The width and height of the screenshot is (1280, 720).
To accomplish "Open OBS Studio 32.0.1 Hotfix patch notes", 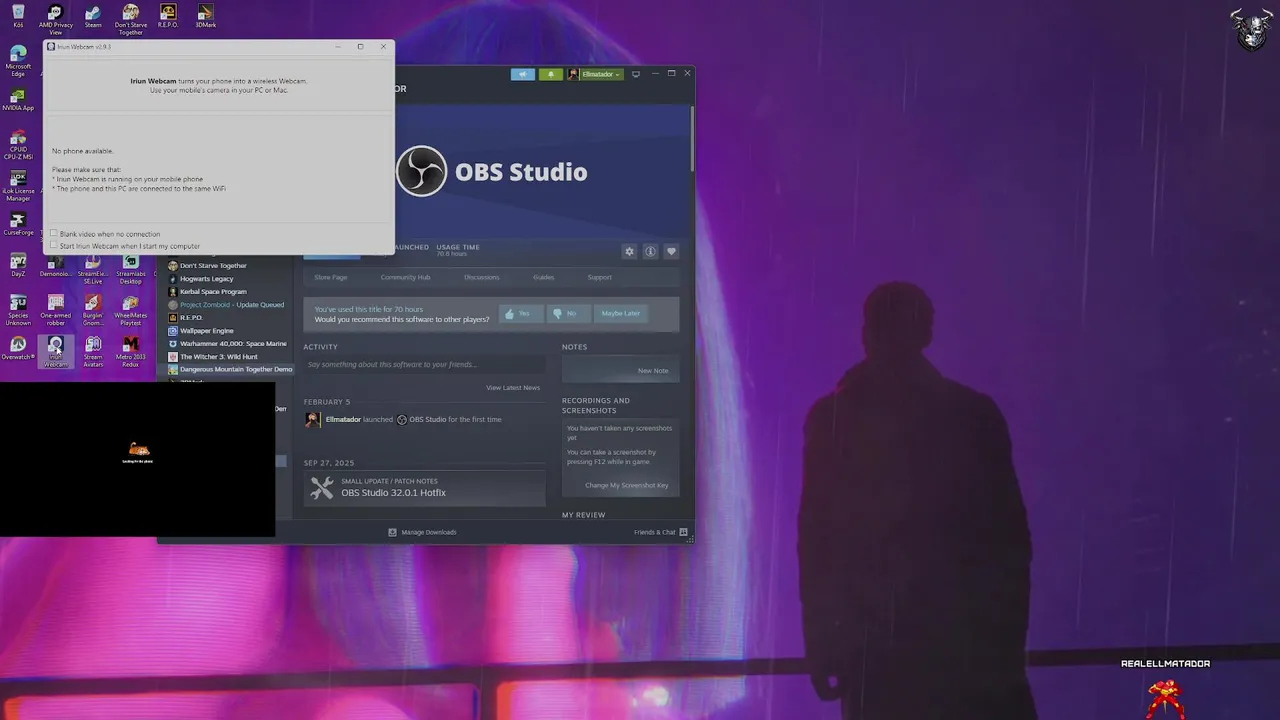I will pos(425,488).
